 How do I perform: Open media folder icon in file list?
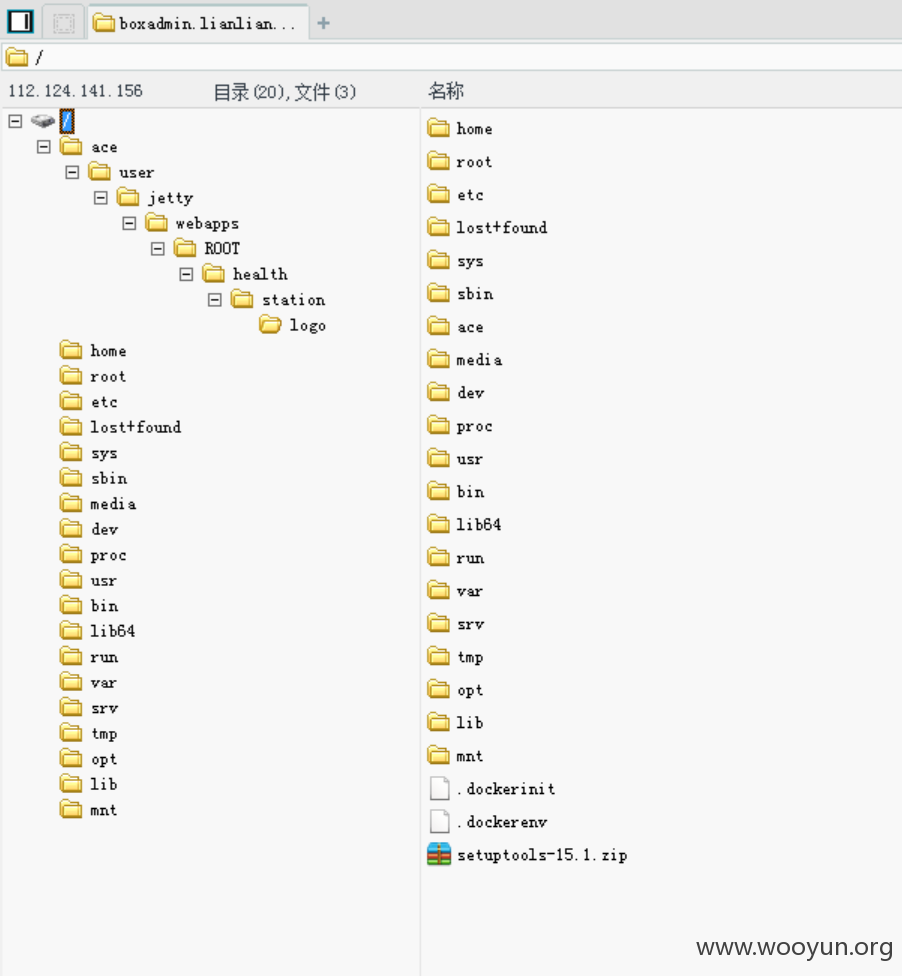[439, 359]
